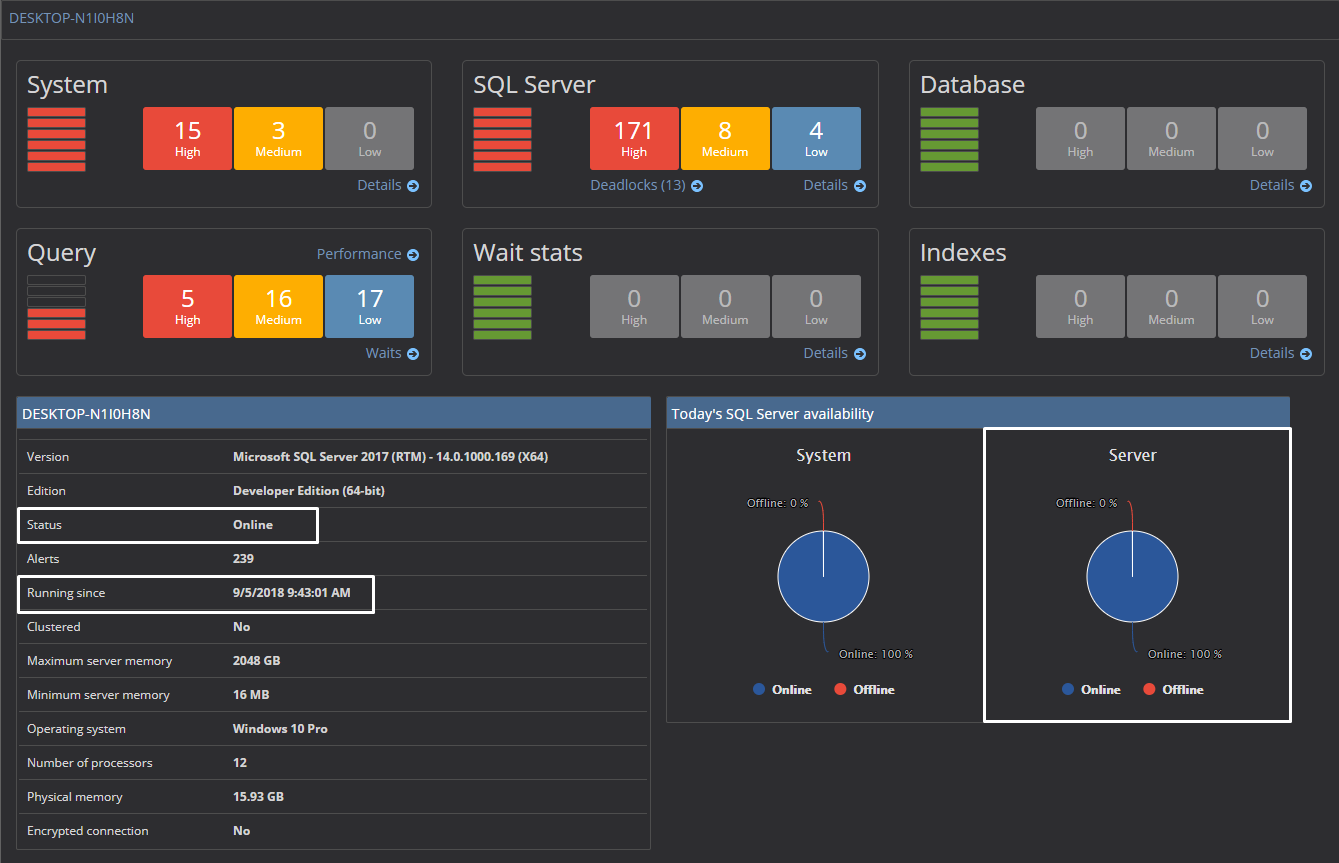Open the Database panel Details link

1281,185
